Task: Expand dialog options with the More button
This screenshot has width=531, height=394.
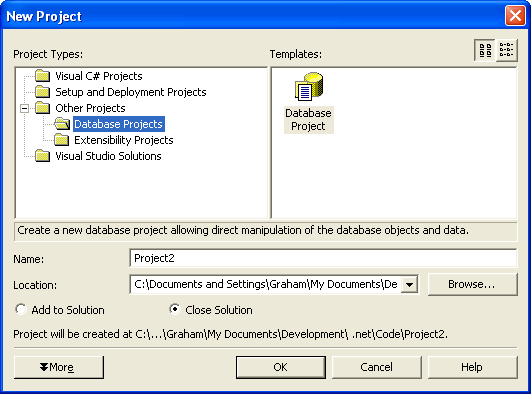Action: [59, 367]
